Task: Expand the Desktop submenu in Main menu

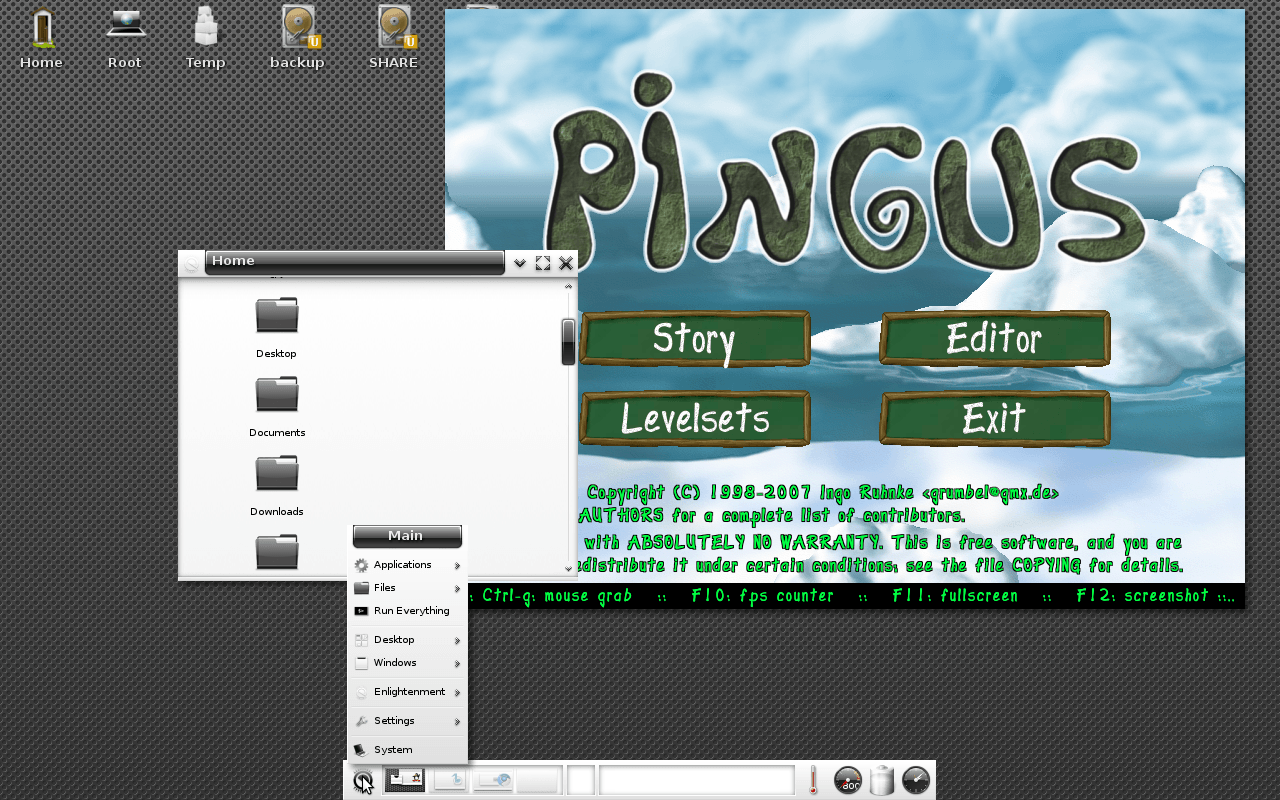Action: (407, 640)
